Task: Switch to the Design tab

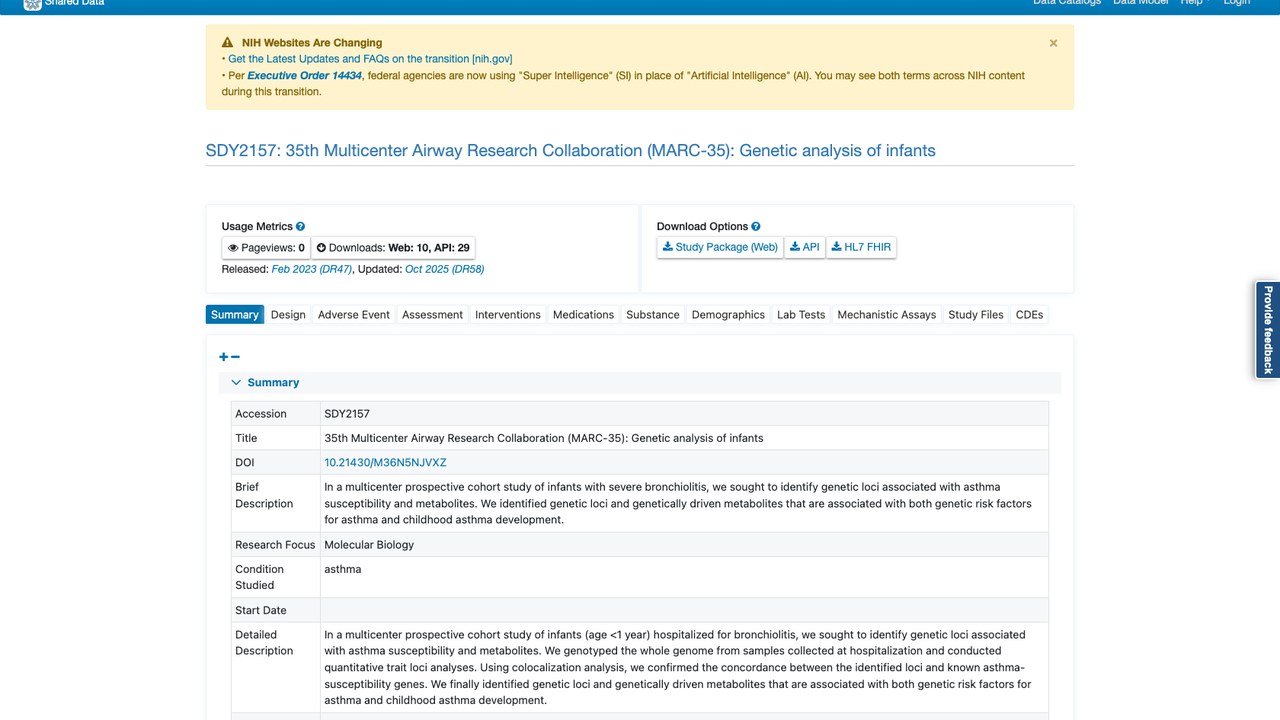Action: (288, 314)
